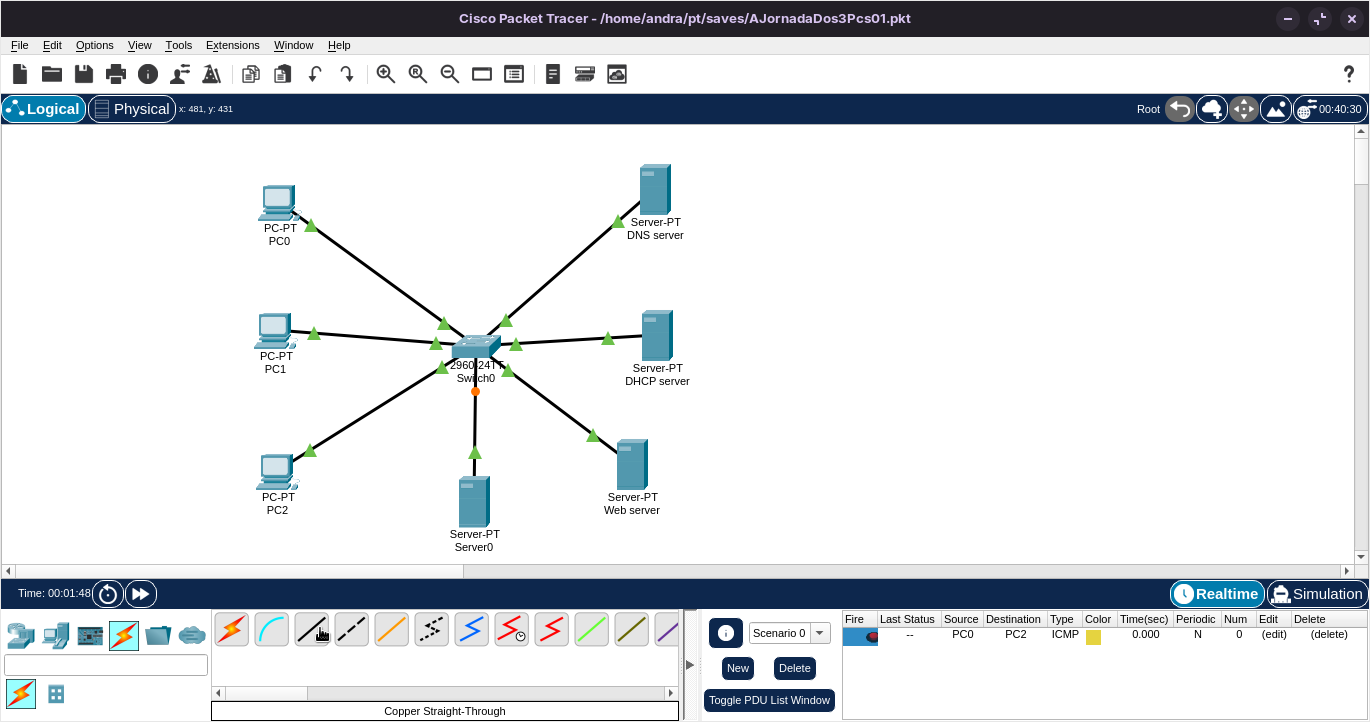Open the Extensions menu
1370x722 pixels.
233,45
